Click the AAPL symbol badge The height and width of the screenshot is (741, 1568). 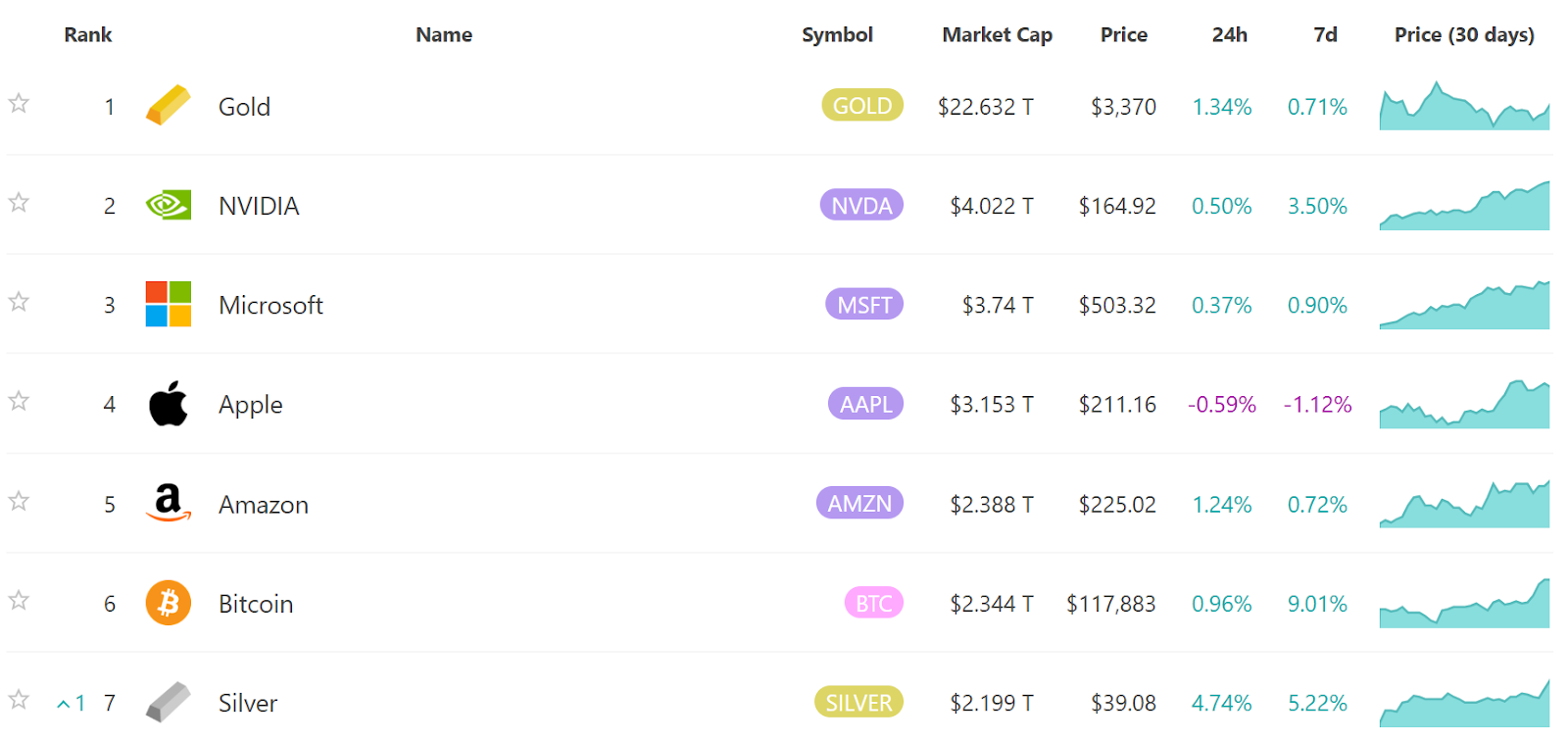coord(865,404)
